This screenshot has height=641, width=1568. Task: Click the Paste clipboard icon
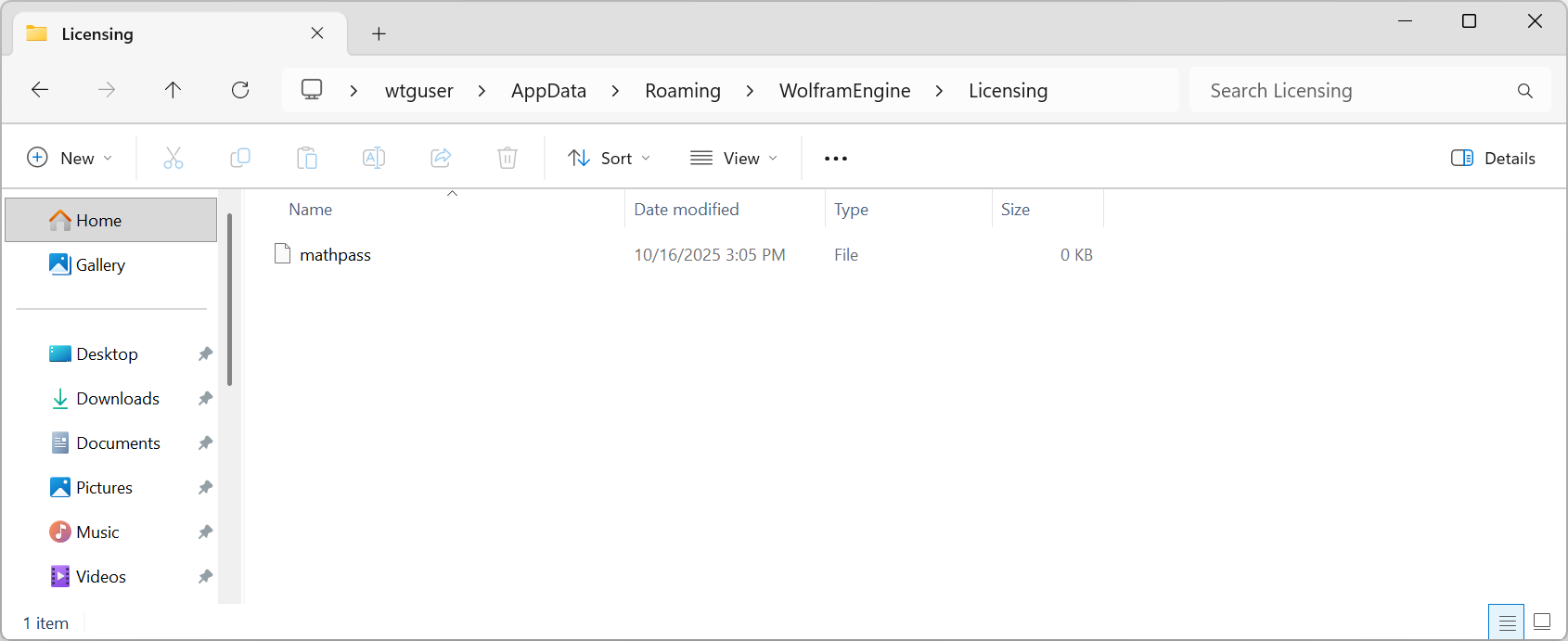307,159
